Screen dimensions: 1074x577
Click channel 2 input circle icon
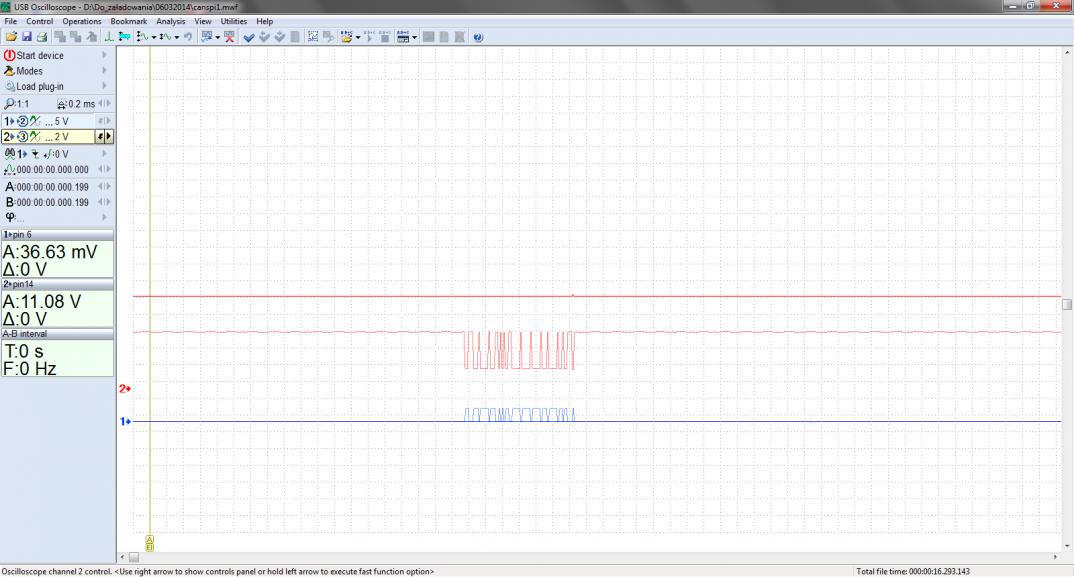[22, 137]
